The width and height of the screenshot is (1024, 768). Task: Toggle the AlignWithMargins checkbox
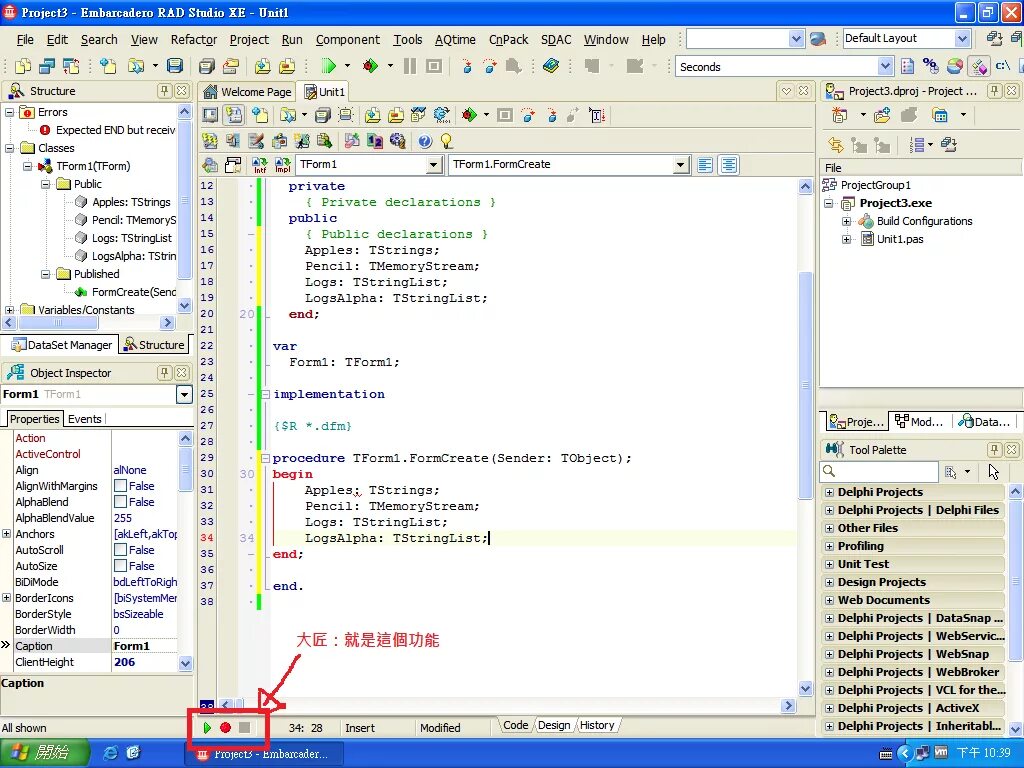tap(120, 486)
